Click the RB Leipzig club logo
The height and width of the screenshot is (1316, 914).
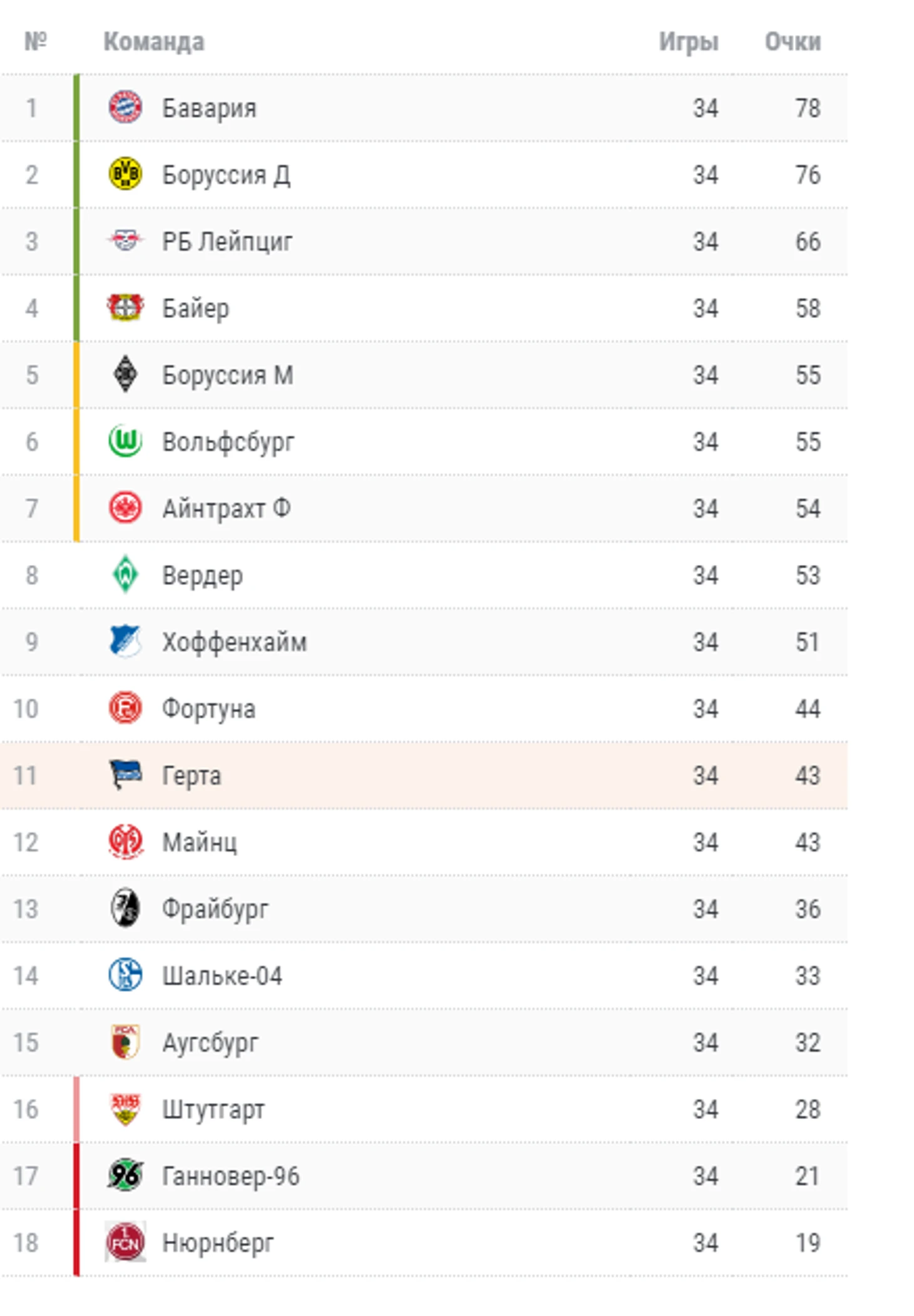coord(125,240)
